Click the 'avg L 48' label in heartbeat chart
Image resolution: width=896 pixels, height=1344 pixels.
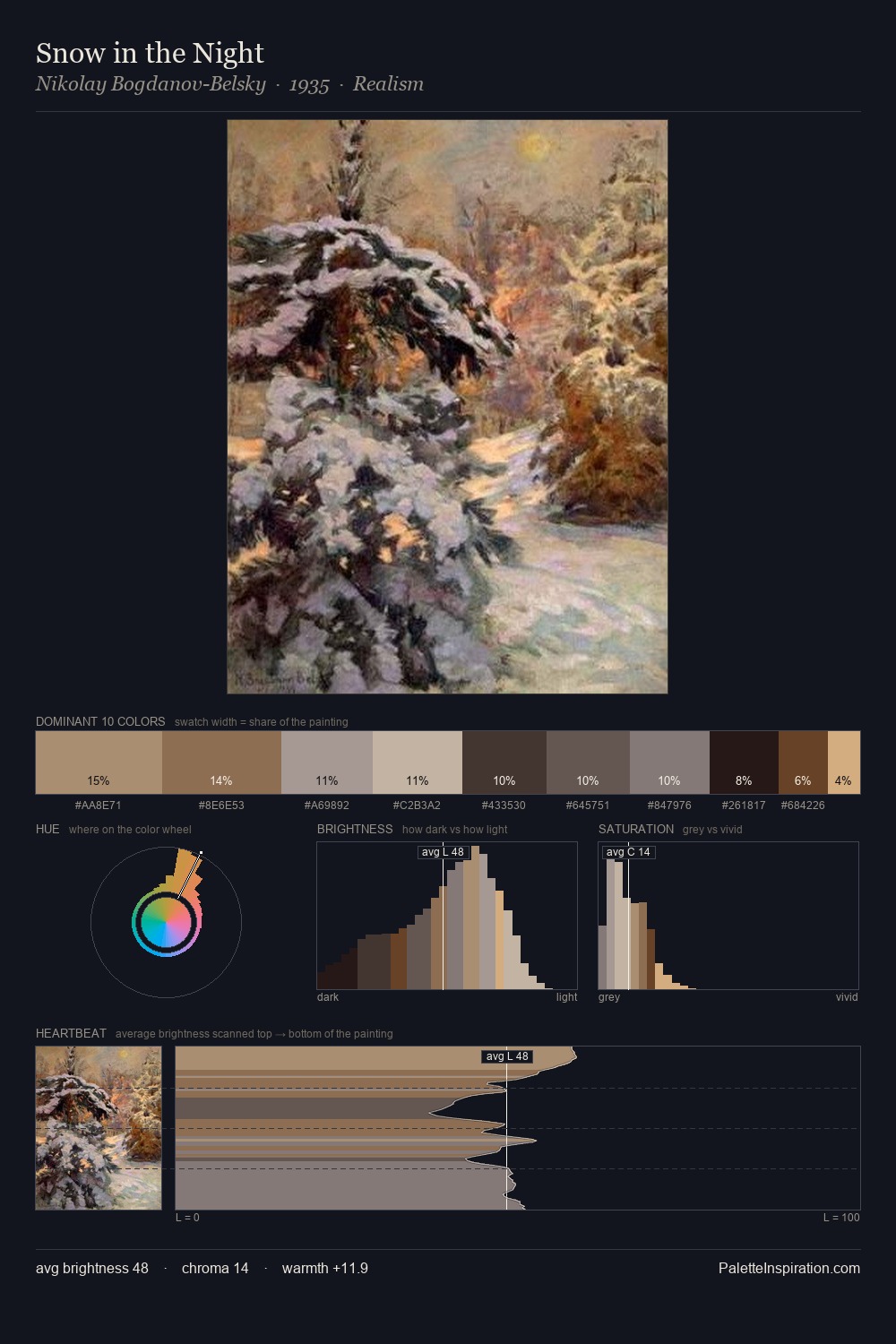pos(507,1056)
